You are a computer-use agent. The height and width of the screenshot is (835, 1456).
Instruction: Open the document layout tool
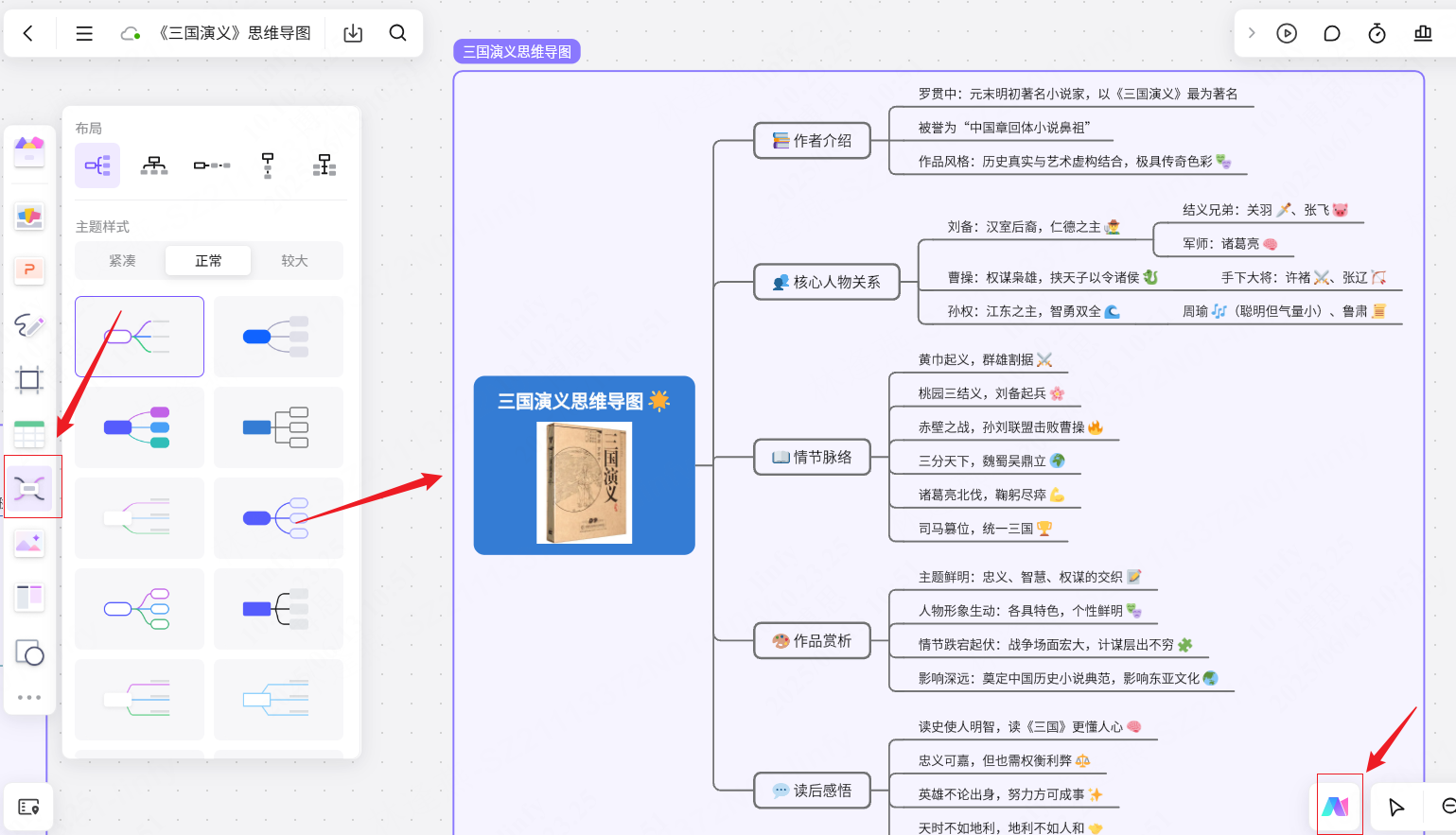tap(29, 598)
